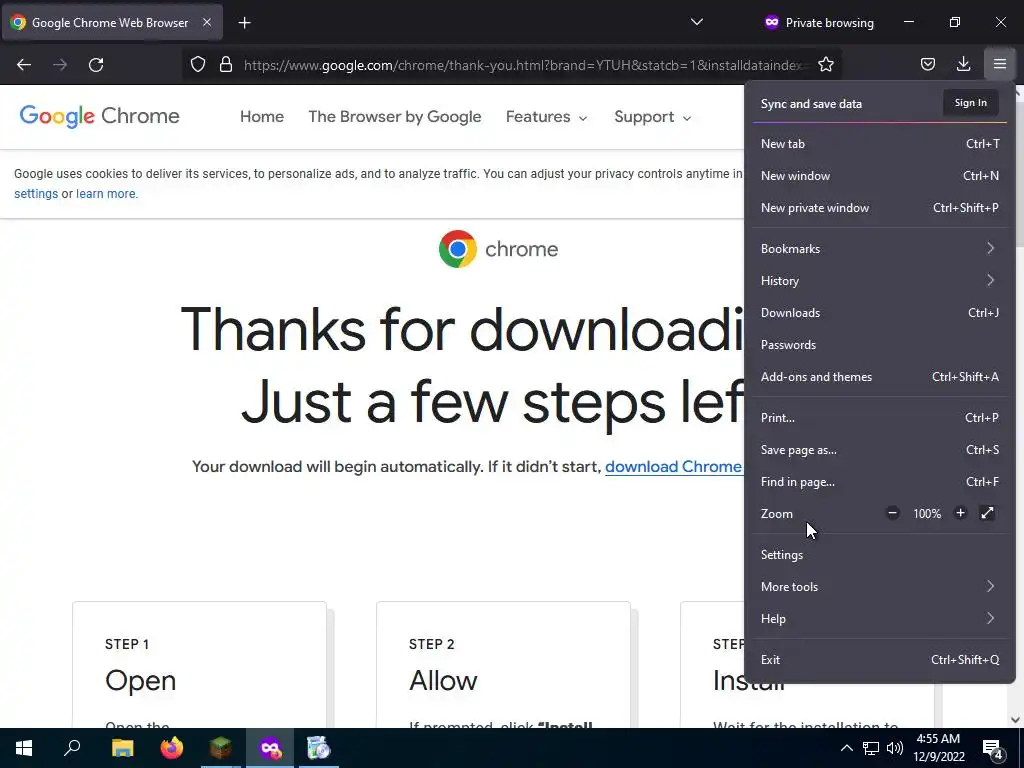
Task: Open the downloads panel arrow icon
Action: pyautogui.click(x=963, y=64)
